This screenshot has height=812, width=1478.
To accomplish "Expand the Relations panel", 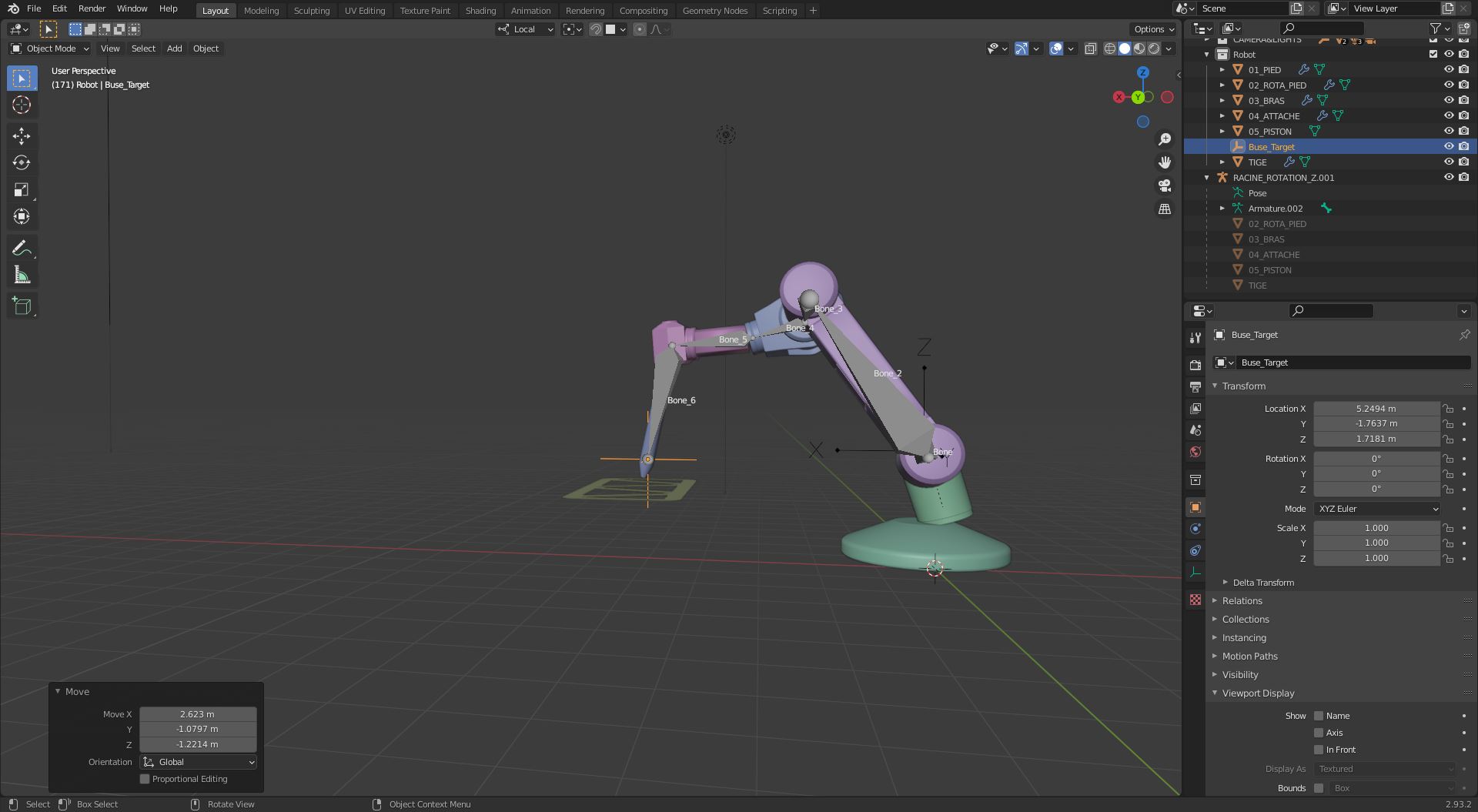I will click(x=1242, y=601).
